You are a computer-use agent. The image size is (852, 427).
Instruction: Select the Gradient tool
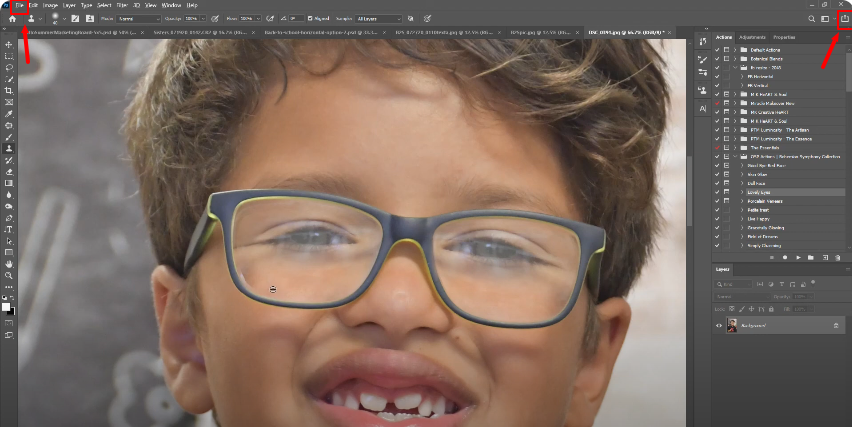[9, 183]
